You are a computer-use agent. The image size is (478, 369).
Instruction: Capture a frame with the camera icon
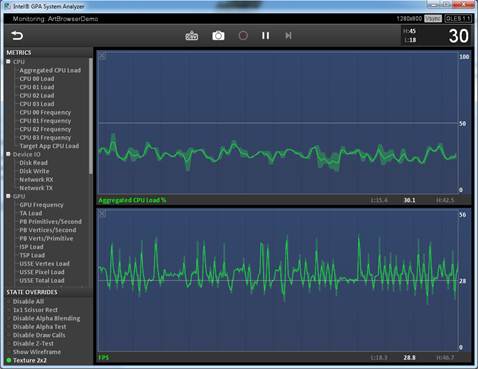click(x=218, y=35)
